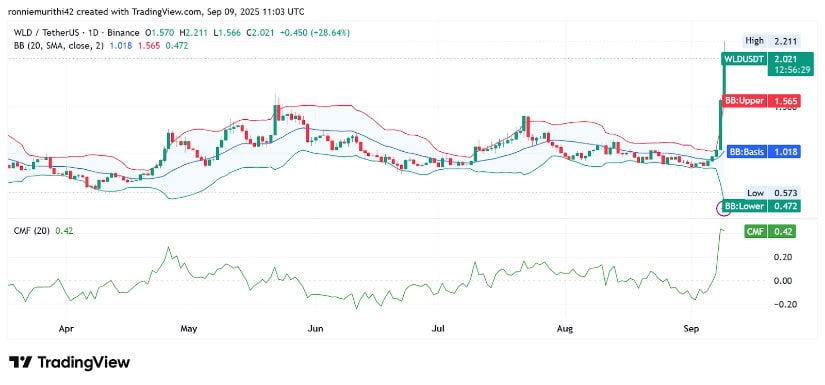Click the green BB lower value 0.472 in legend
Image resolution: width=825 pixels, height=385 pixels.
(177, 46)
